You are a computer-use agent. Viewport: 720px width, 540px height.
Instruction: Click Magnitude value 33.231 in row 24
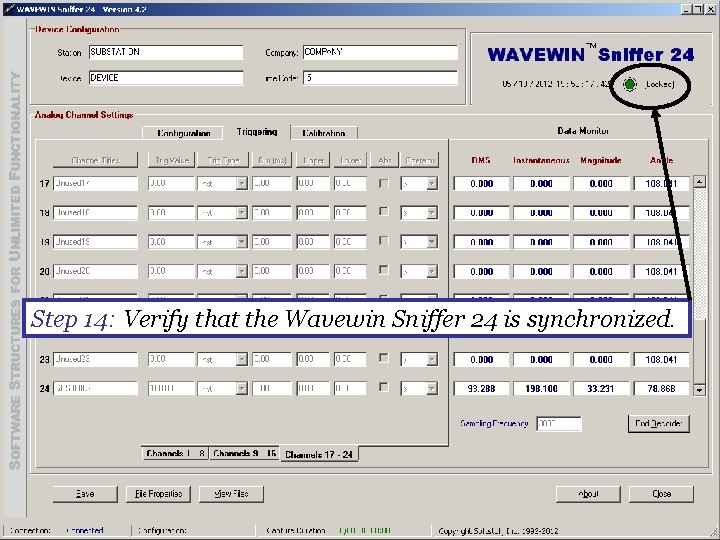601,388
